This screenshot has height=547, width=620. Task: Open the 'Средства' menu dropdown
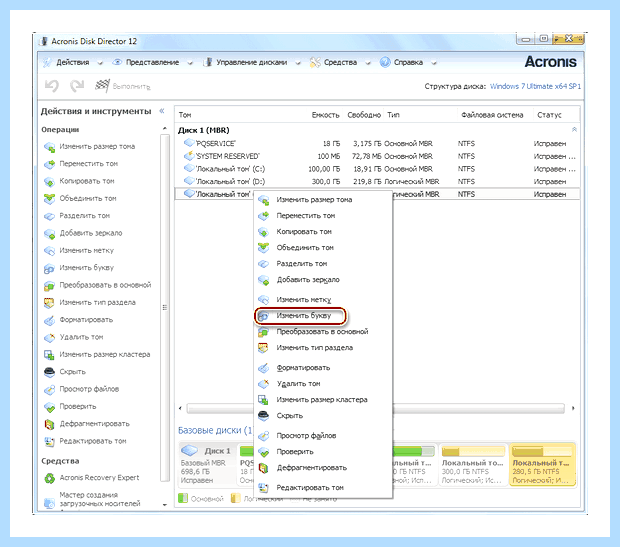340,62
